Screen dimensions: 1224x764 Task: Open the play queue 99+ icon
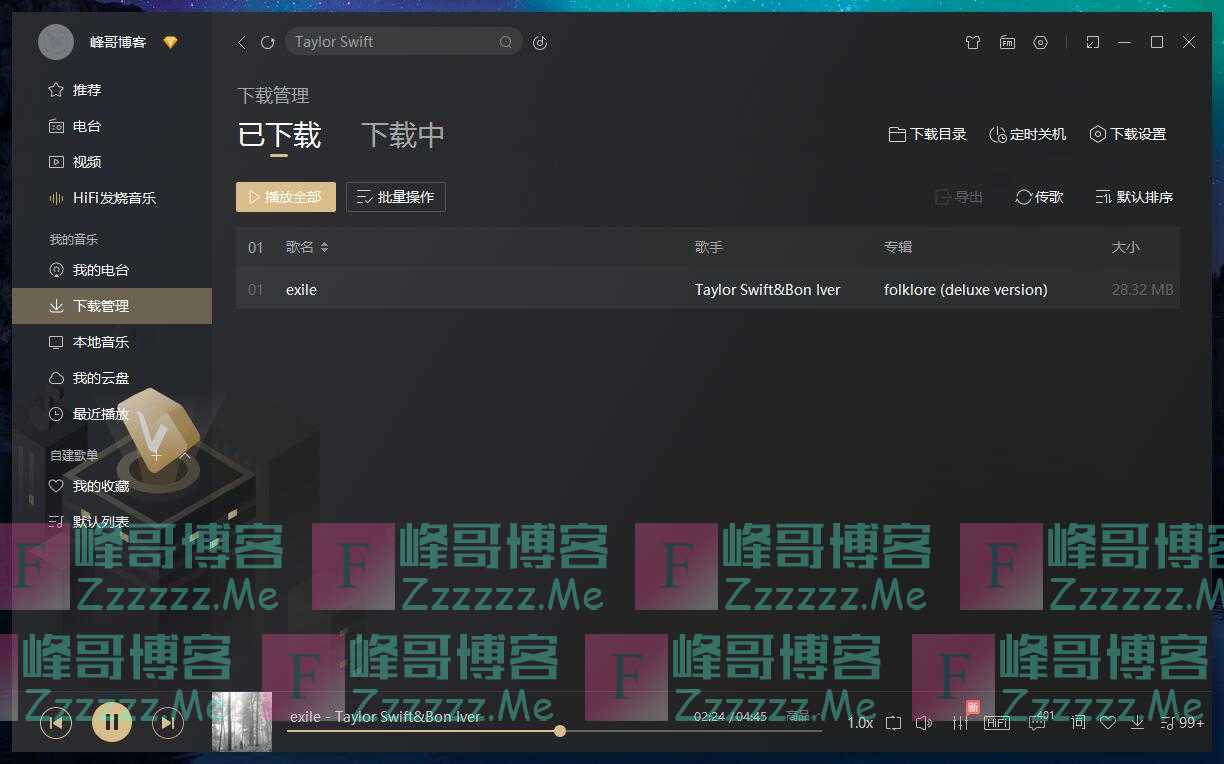tap(1183, 722)
